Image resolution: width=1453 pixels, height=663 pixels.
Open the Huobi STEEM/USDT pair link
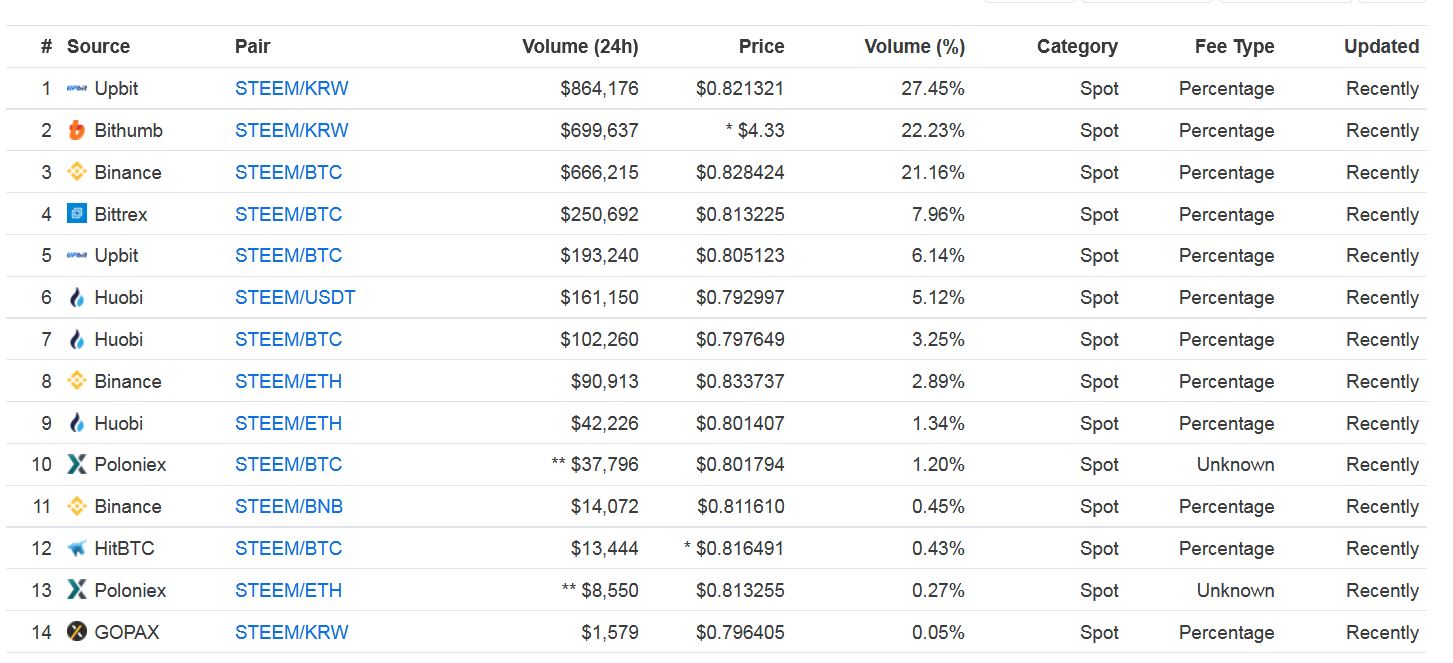(295, 298)
